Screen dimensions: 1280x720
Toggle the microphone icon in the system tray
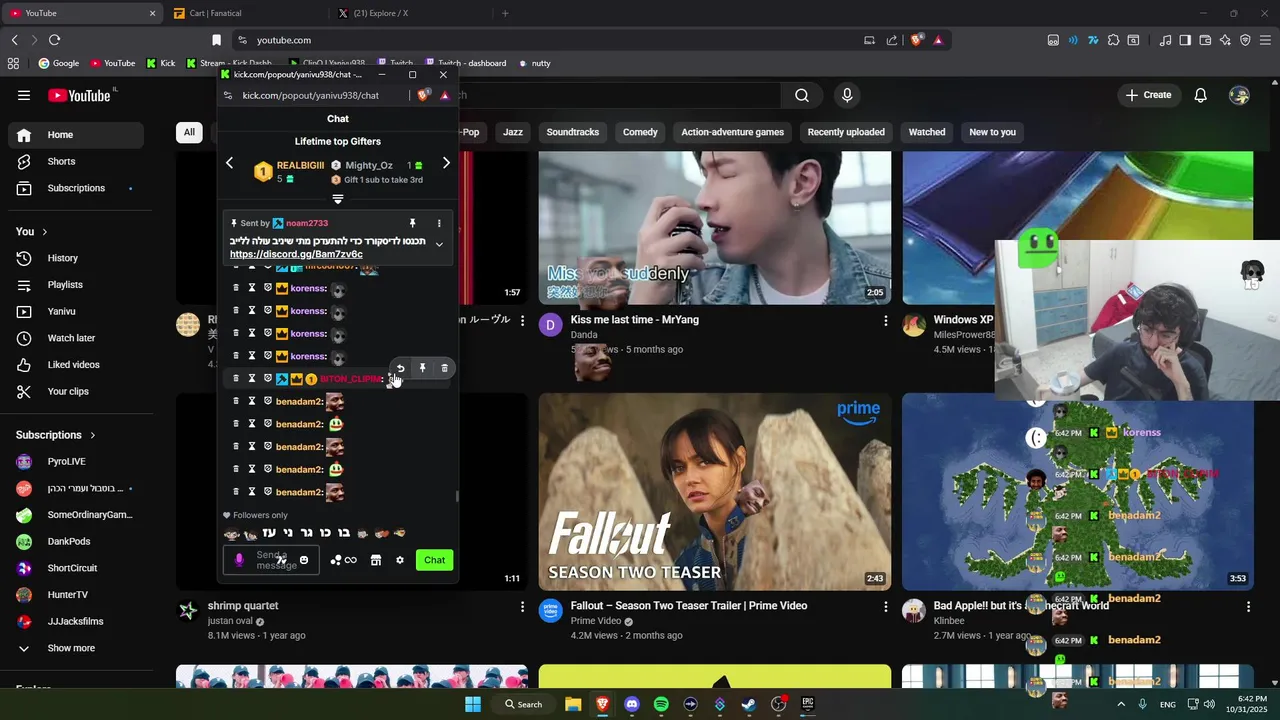[1142, 704]
